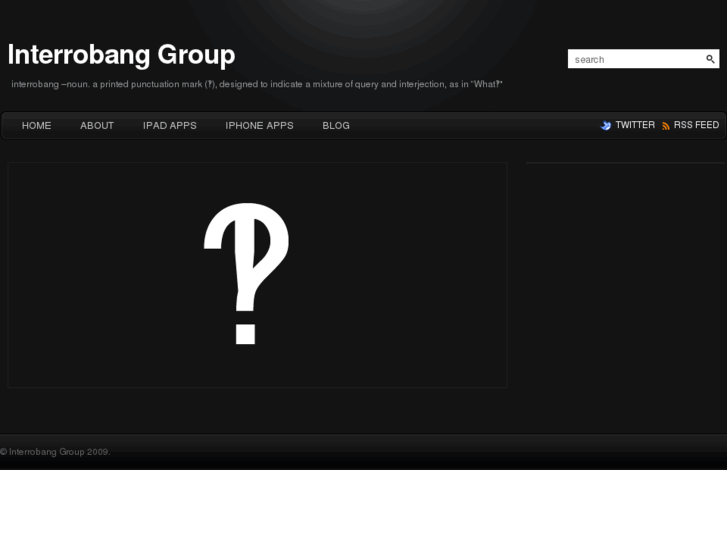Open the Home menu item

36,126
